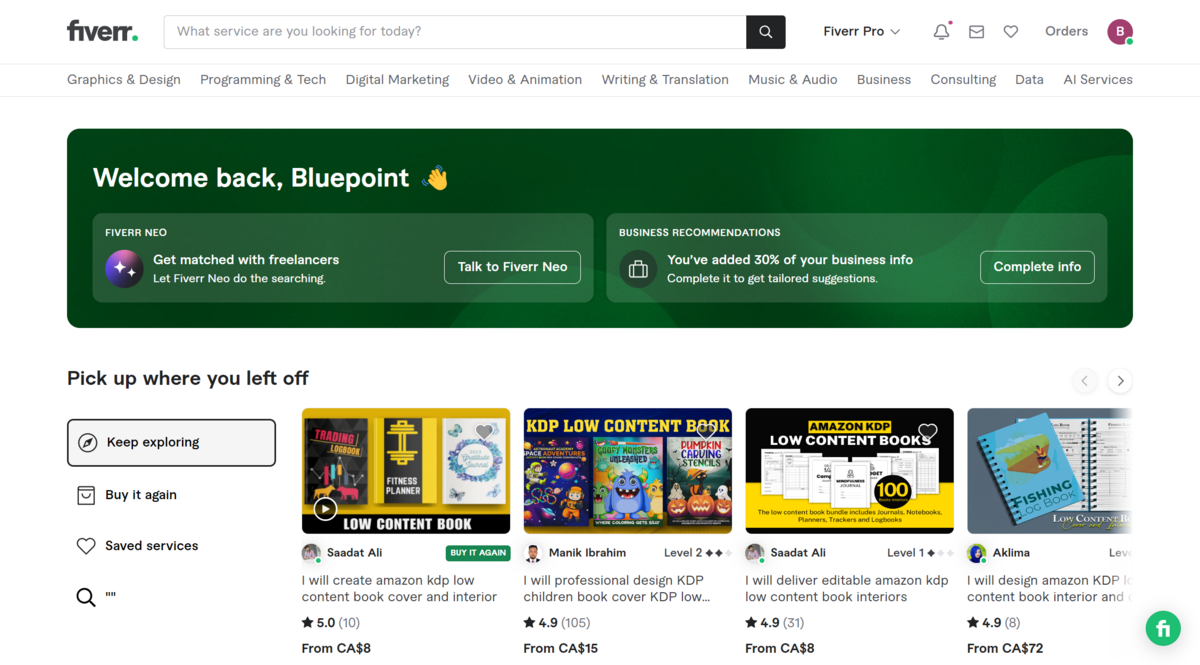
Task: Open AI Services category
Action: pyautogui.click(x=1098, y=80)
